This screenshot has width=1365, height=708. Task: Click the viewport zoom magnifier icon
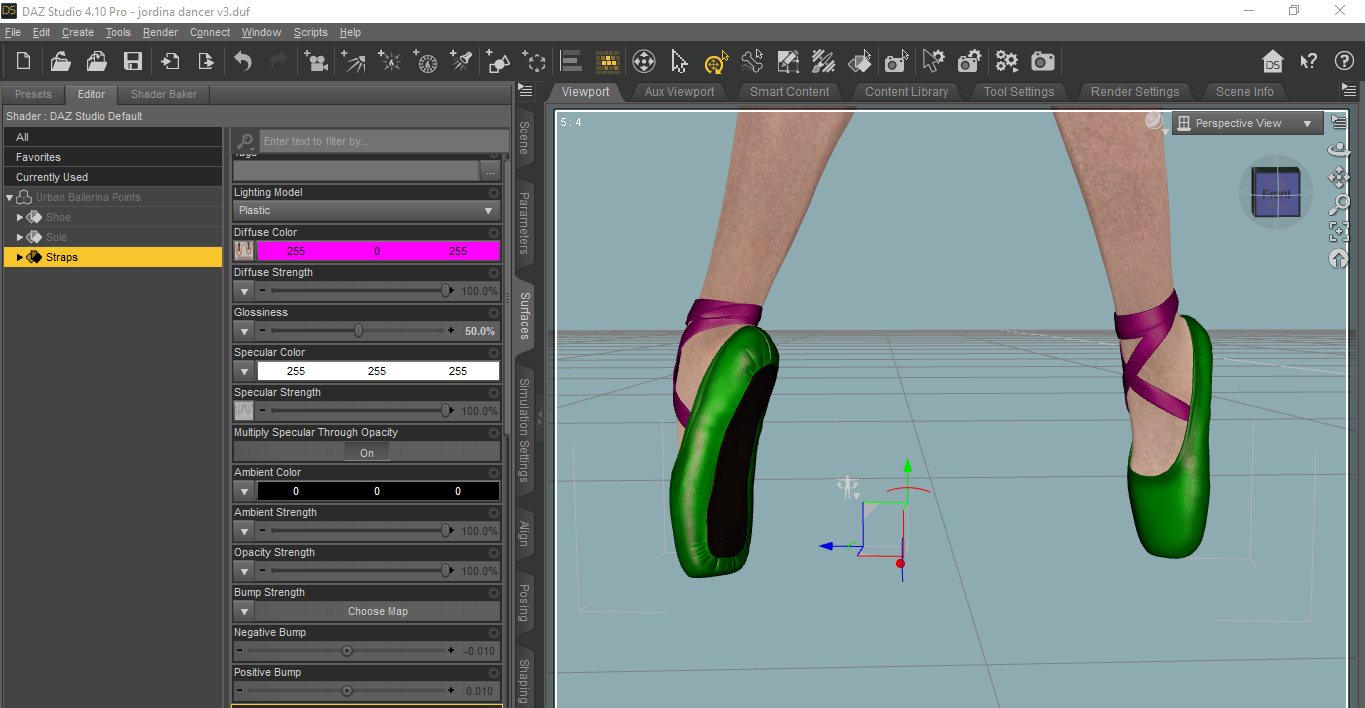pos(1339,204)
